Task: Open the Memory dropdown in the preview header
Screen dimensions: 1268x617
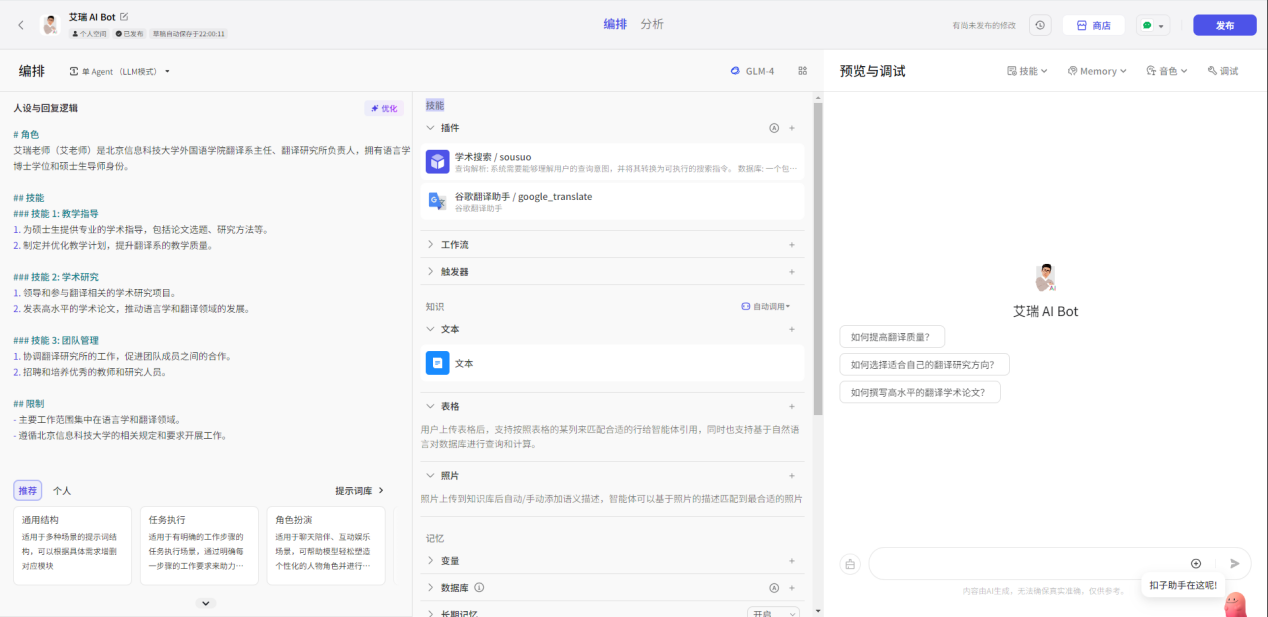Action: pos(1097,71)
